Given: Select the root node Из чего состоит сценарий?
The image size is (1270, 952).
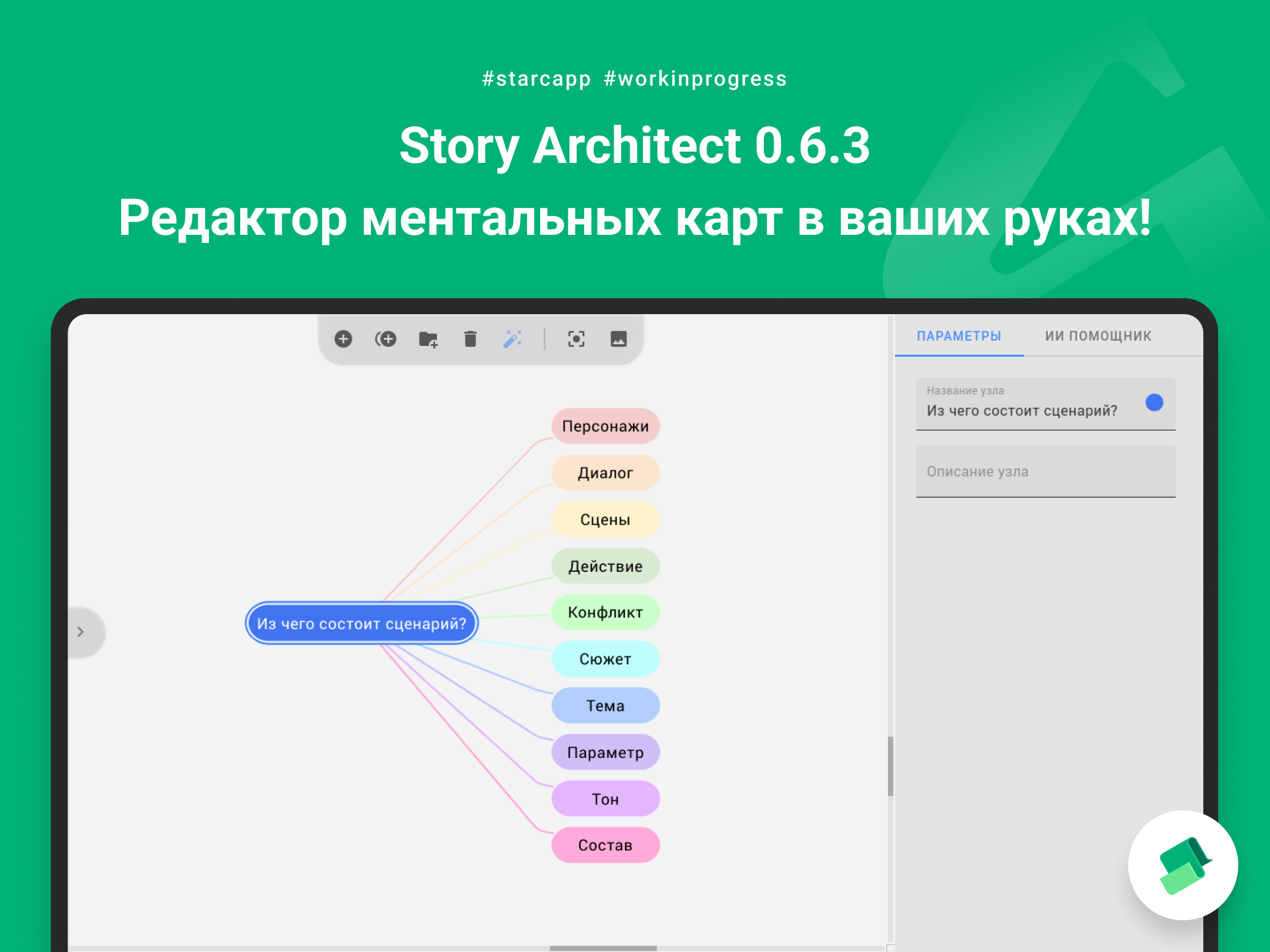Looking at the screenshot, I should tap(362, 623).
